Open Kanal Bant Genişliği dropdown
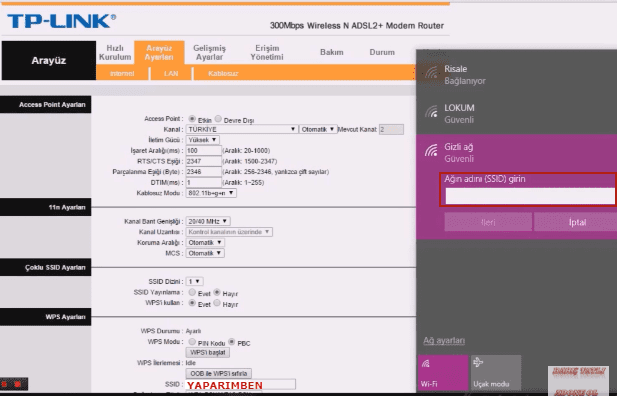 (x=208, y=221)
